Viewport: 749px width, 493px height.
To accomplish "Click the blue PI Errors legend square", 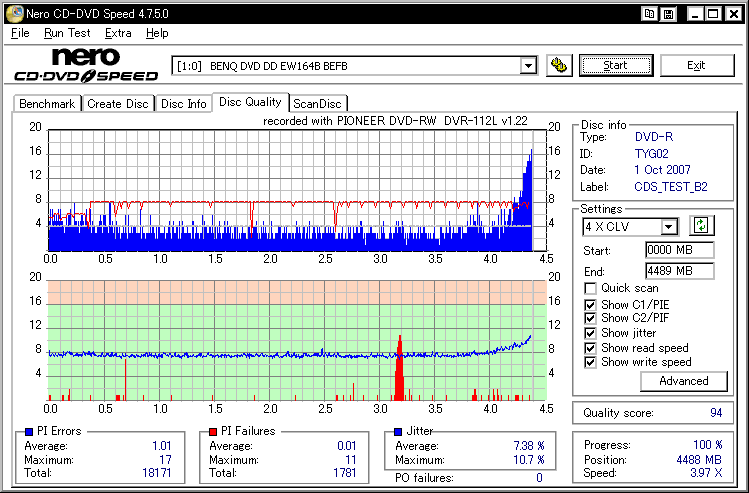I will click(29, 432).
